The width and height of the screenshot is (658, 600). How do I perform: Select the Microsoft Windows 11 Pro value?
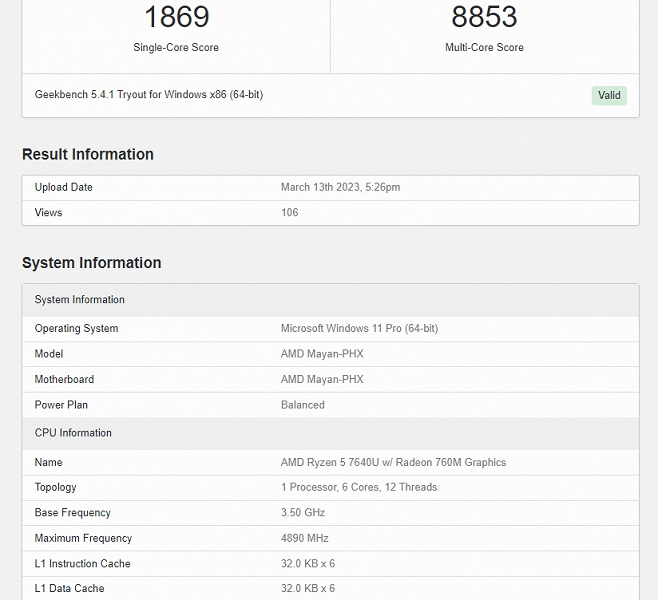[359, 328]
